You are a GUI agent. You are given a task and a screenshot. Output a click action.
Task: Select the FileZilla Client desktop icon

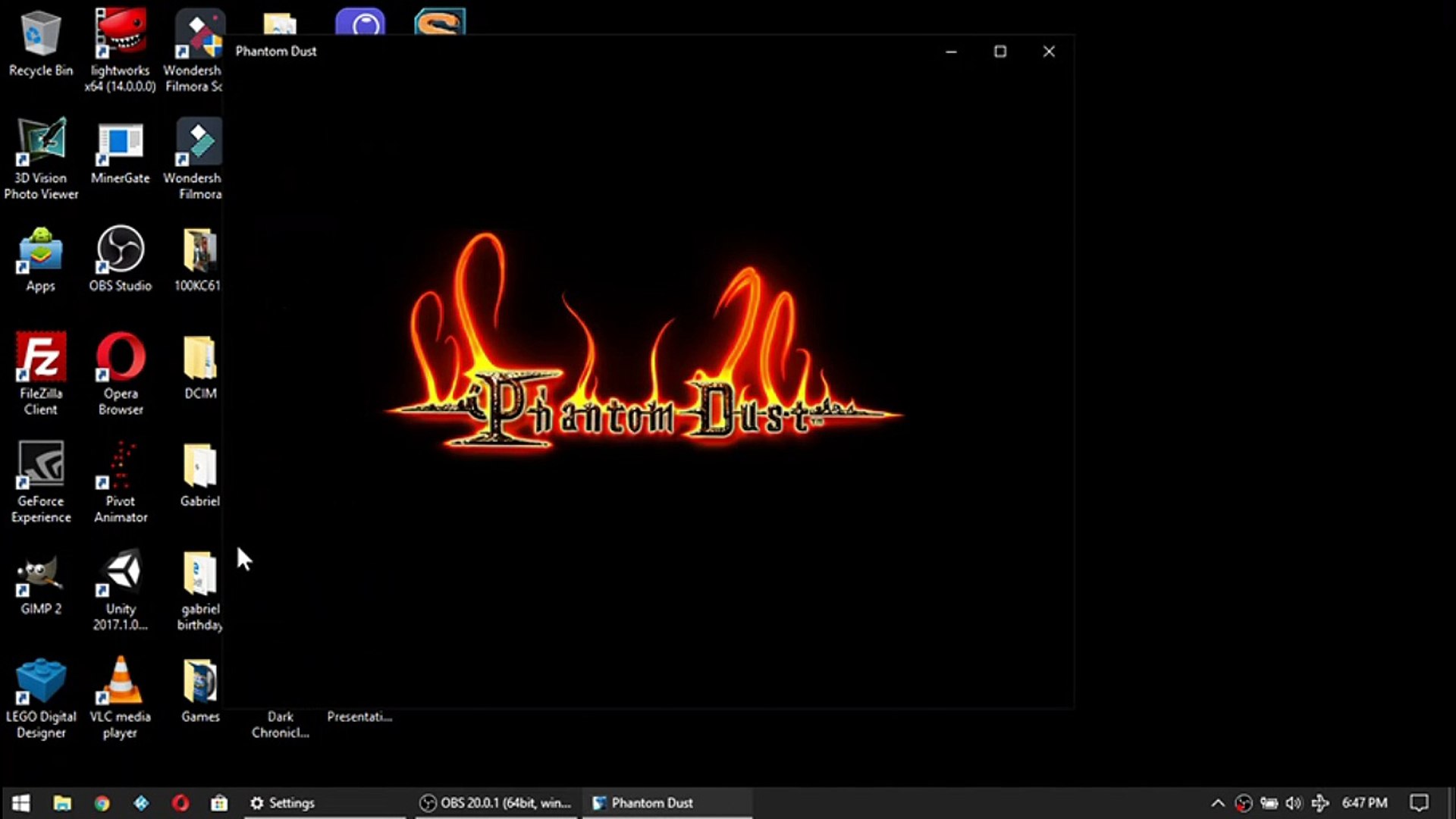pyautogui.click(x=40, y=375)
